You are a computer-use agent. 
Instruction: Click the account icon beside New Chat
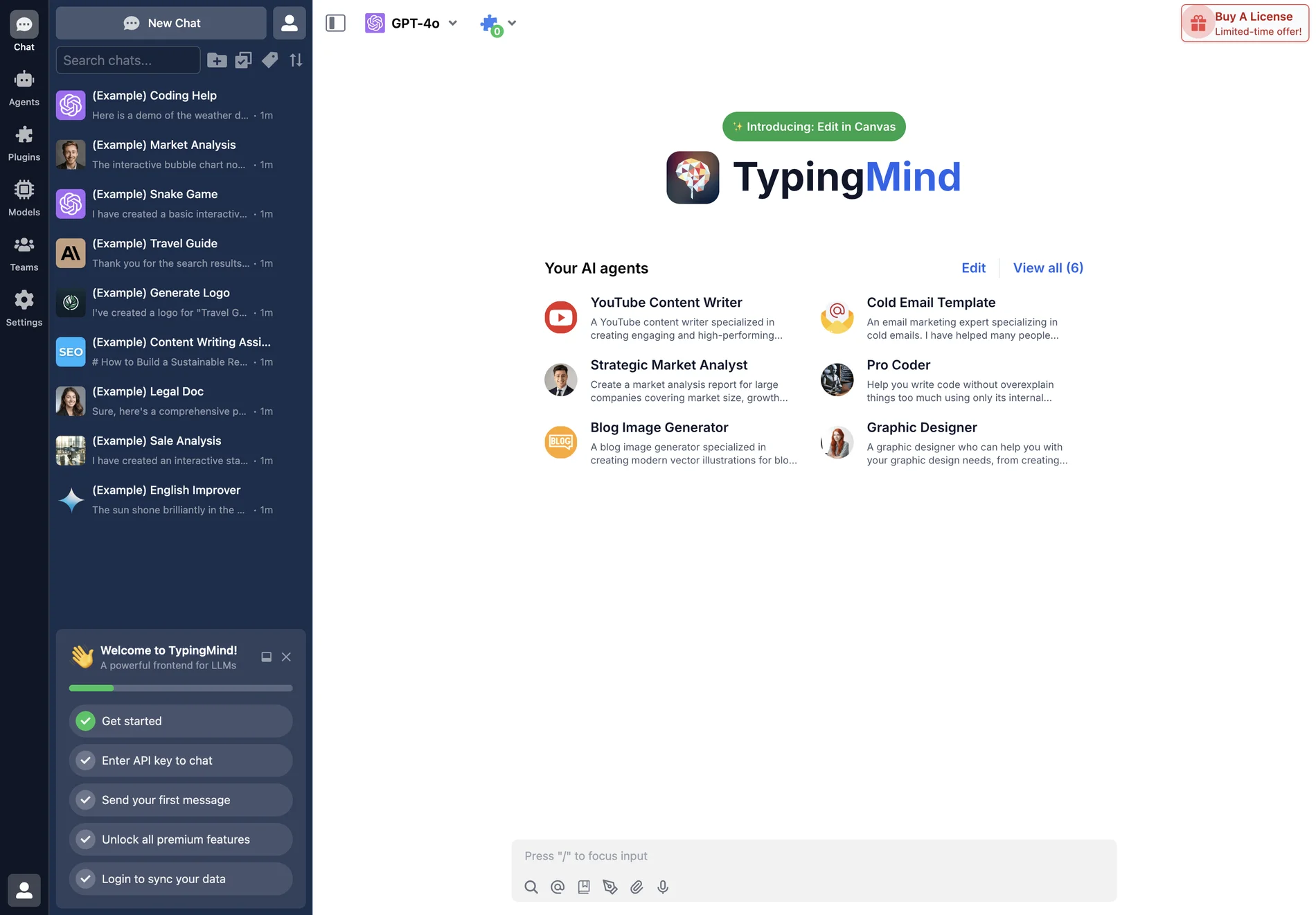290,23
